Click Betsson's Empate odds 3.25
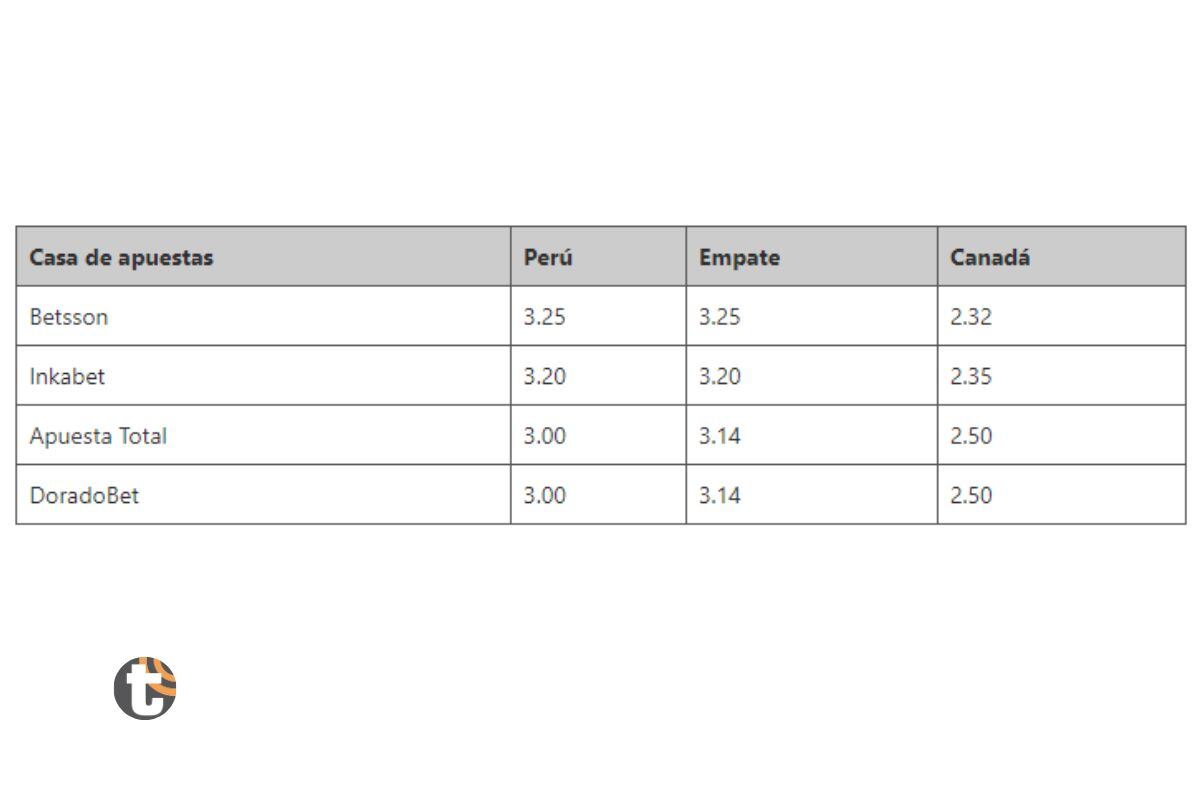 click(x=720, y=317)
